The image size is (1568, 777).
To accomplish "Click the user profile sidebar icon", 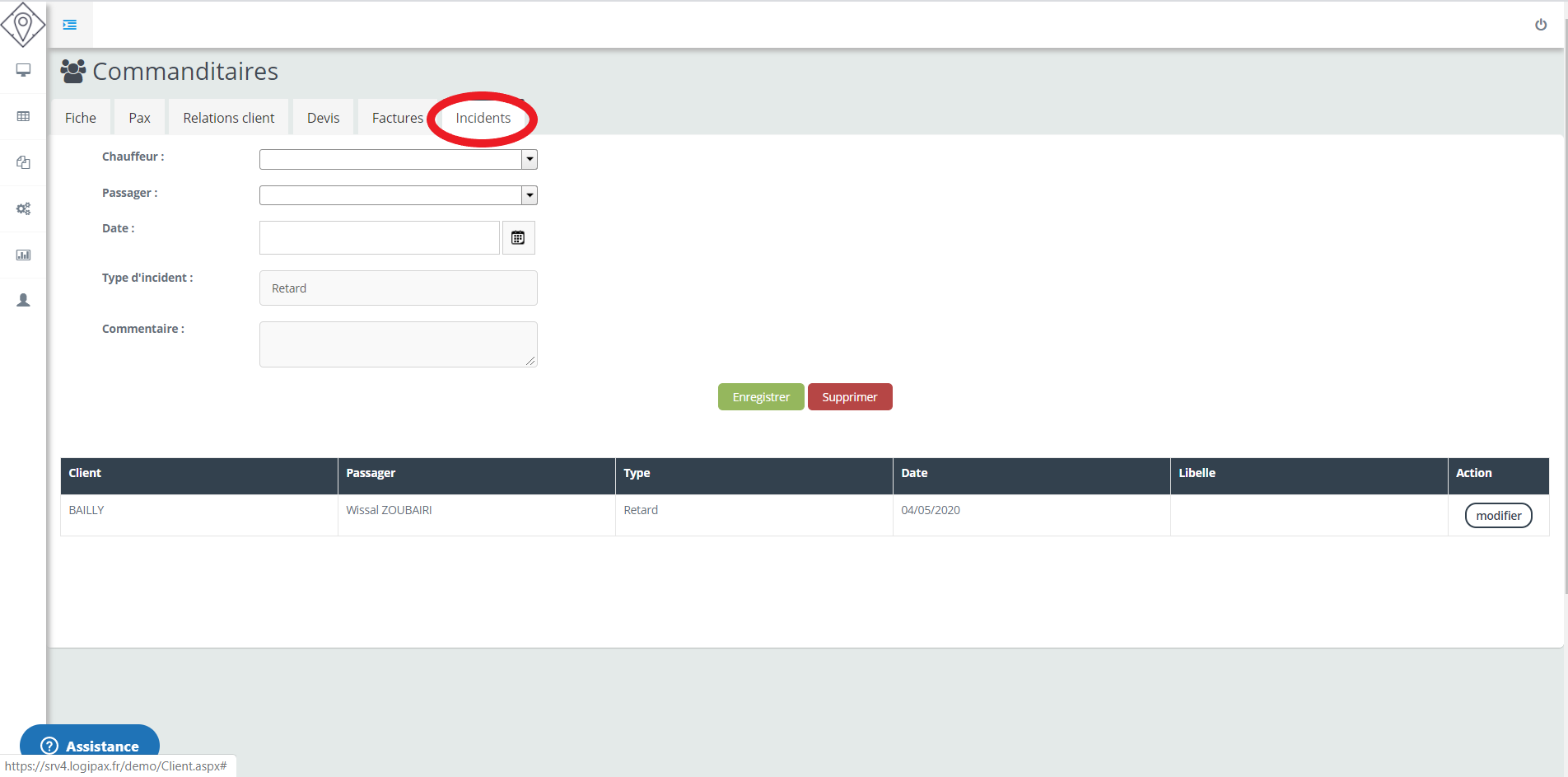I will tap(23, 301).
